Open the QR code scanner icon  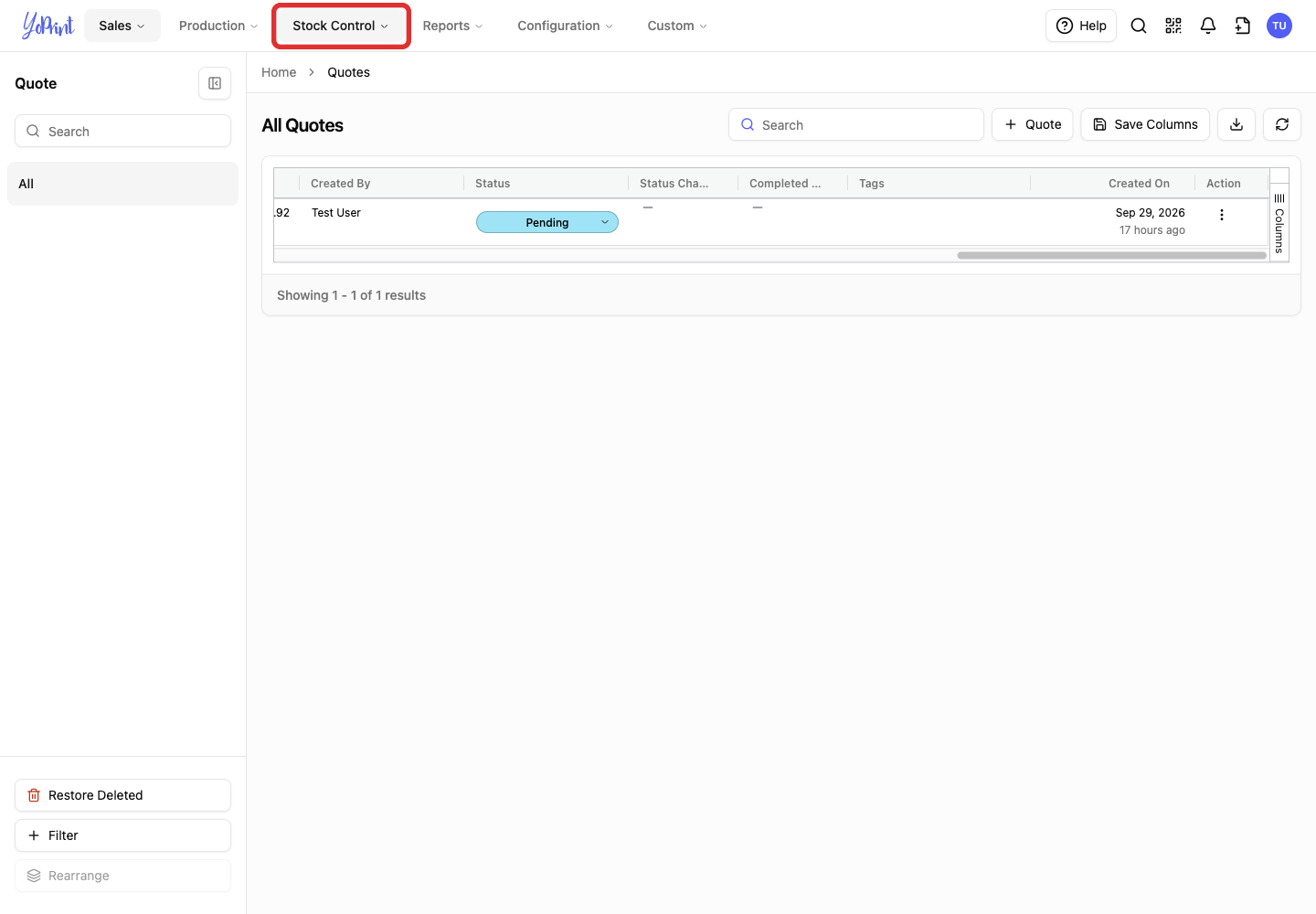(1173, 26)
